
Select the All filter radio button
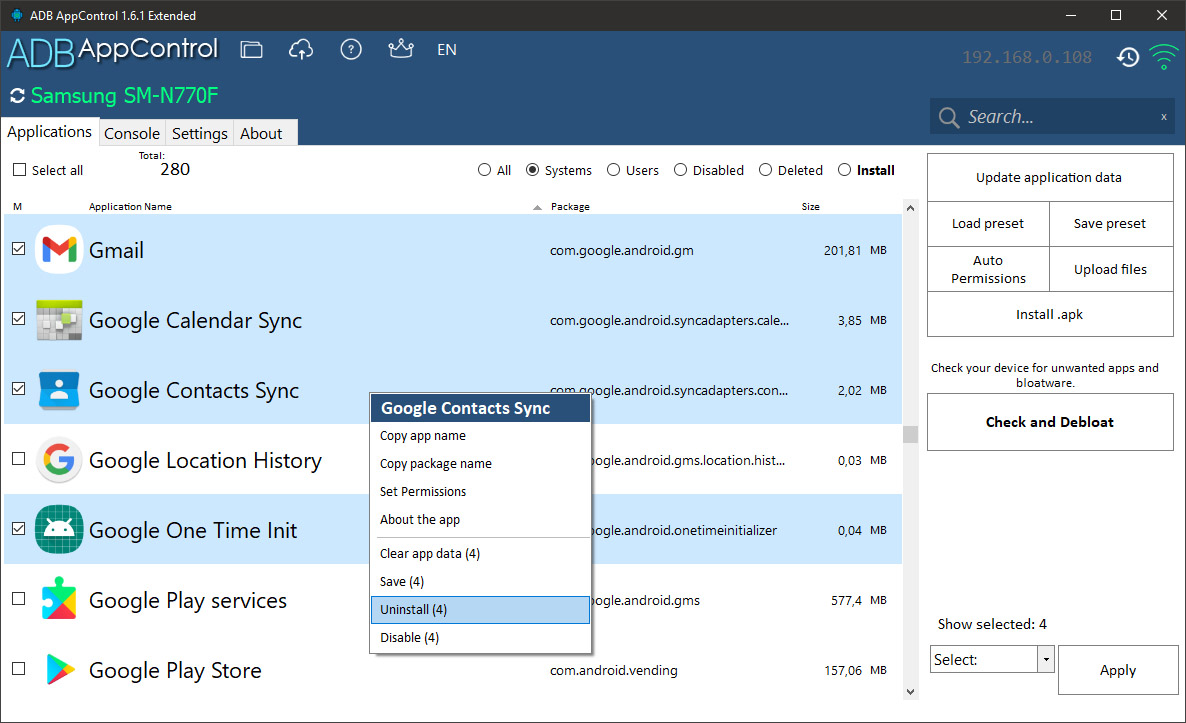484,170
